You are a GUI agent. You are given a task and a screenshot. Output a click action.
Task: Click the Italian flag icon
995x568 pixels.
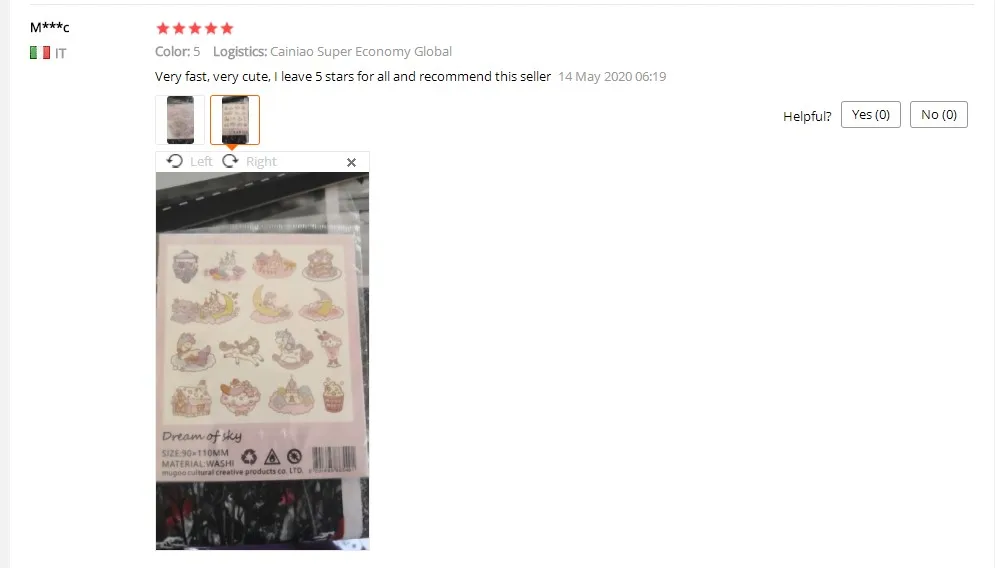point(40,53)
